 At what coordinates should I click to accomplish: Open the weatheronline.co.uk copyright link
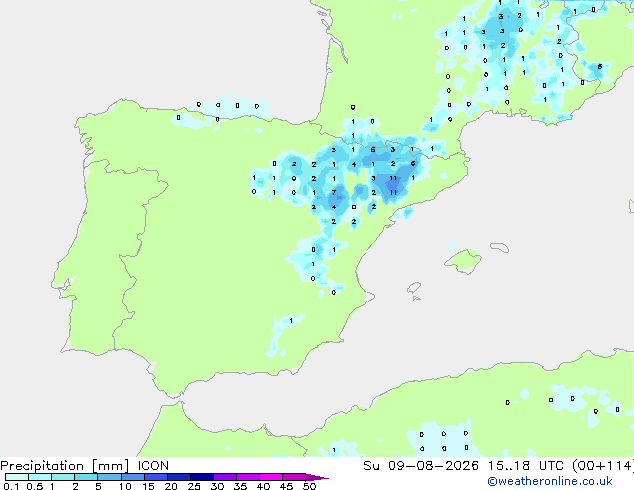(x=550, y=481)
